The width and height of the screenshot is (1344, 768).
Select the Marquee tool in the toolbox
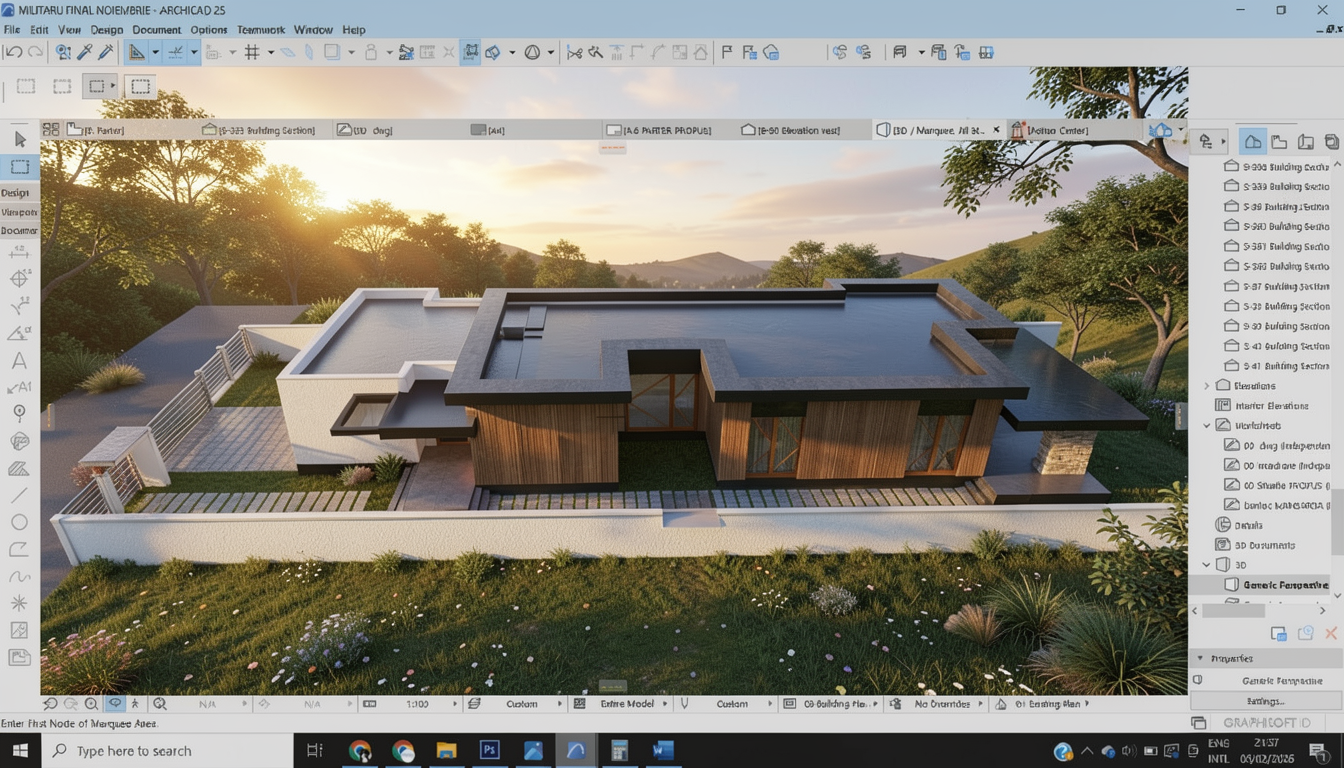coord(19,166)
